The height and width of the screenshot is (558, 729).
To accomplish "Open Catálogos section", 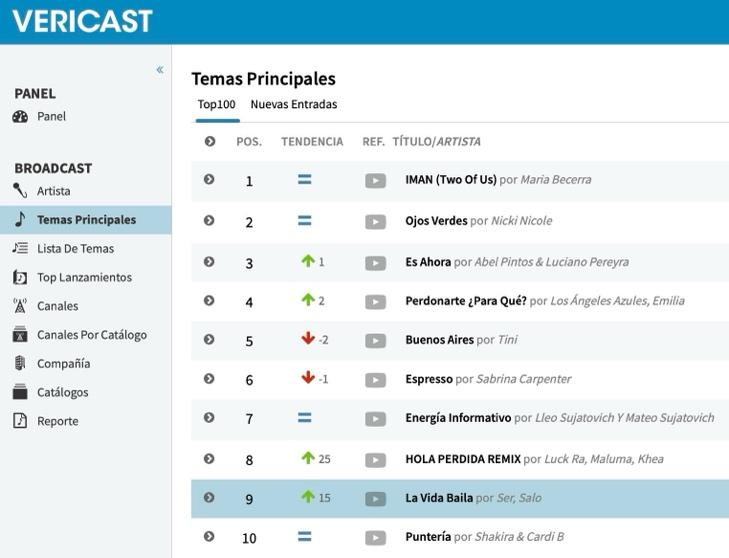I will click(63, 393).
